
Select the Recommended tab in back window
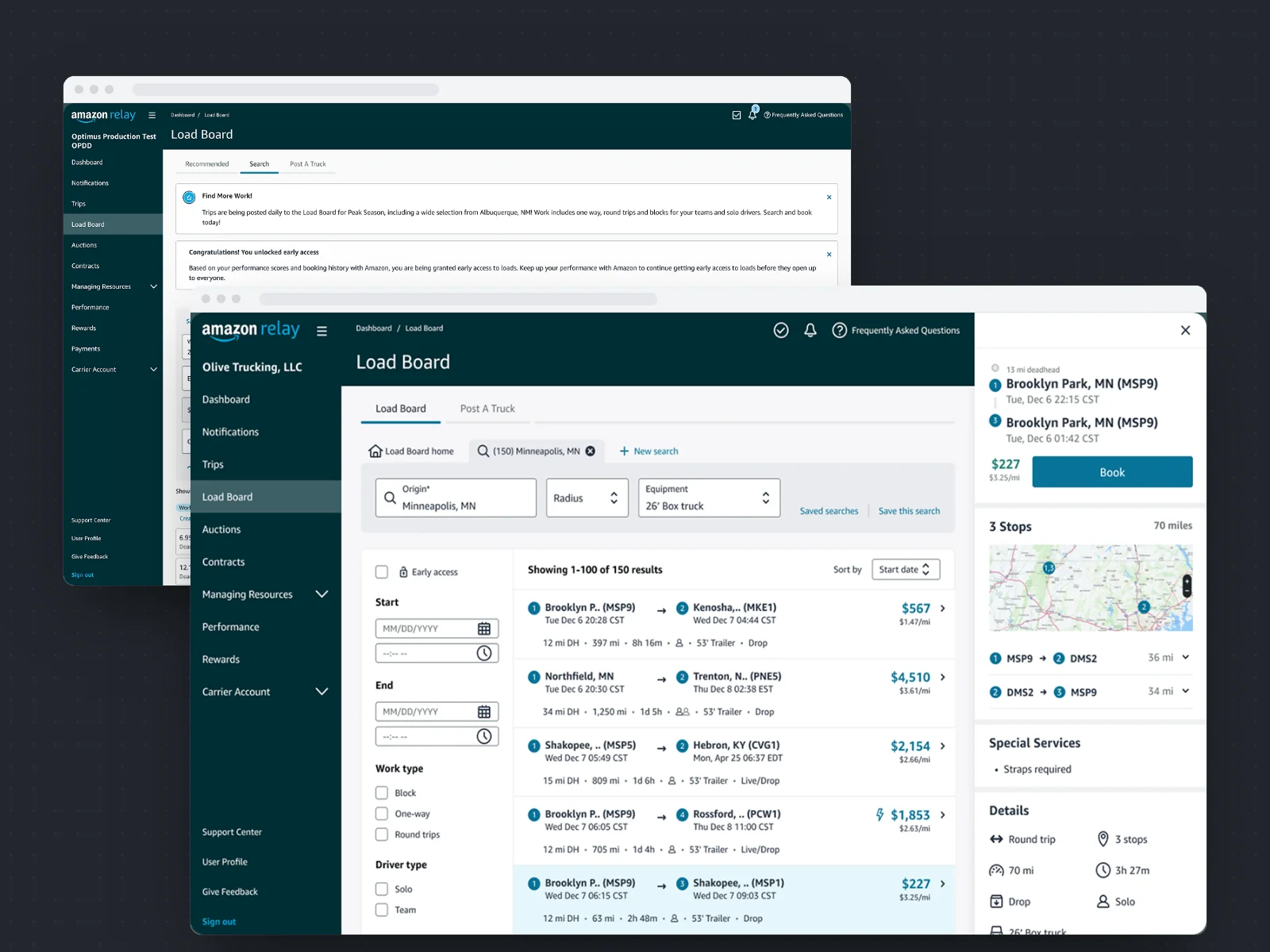(x=207, y=164)
